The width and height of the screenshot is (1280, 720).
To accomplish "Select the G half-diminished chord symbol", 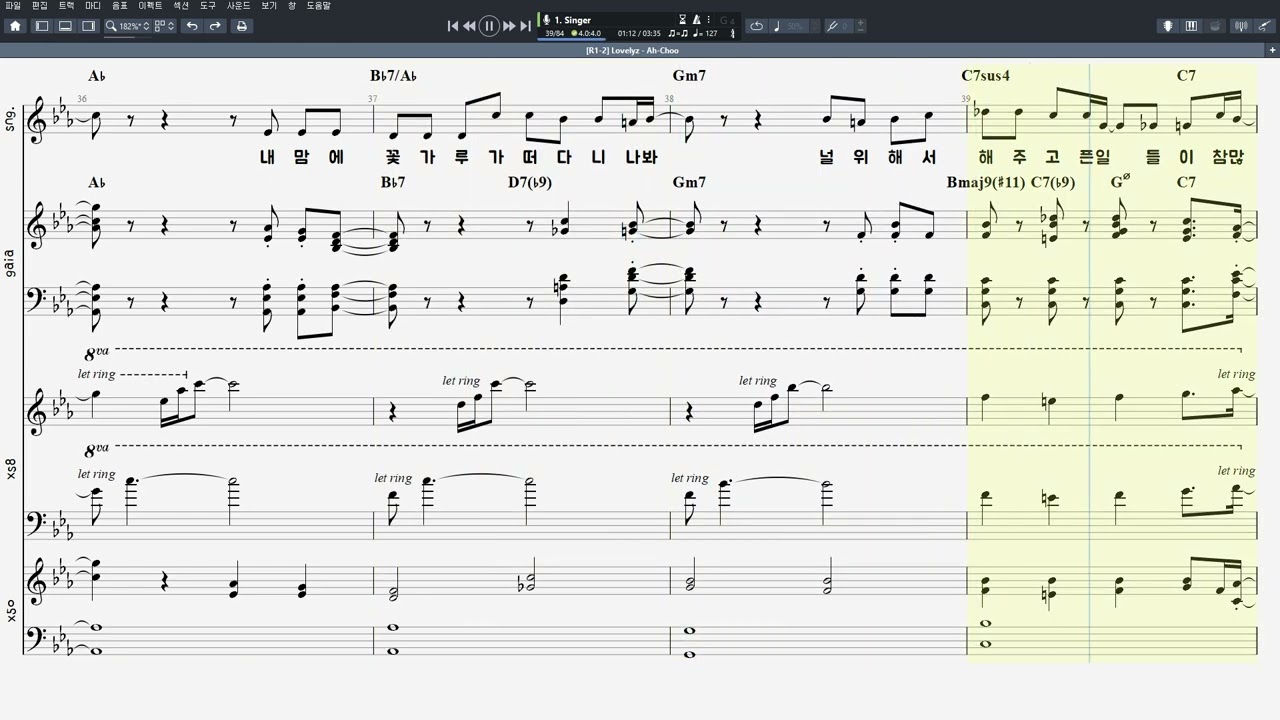I will pos(1120,181).
